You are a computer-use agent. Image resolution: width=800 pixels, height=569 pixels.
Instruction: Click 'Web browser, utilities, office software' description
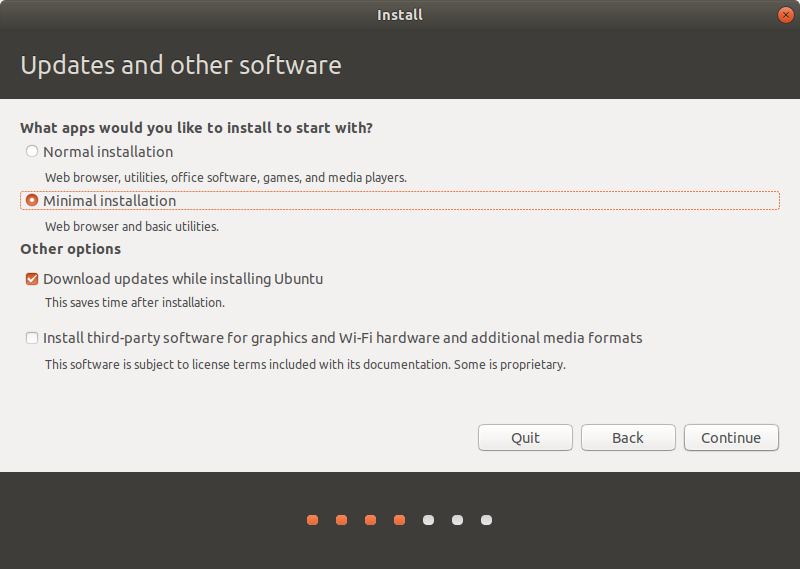point(226,178)
